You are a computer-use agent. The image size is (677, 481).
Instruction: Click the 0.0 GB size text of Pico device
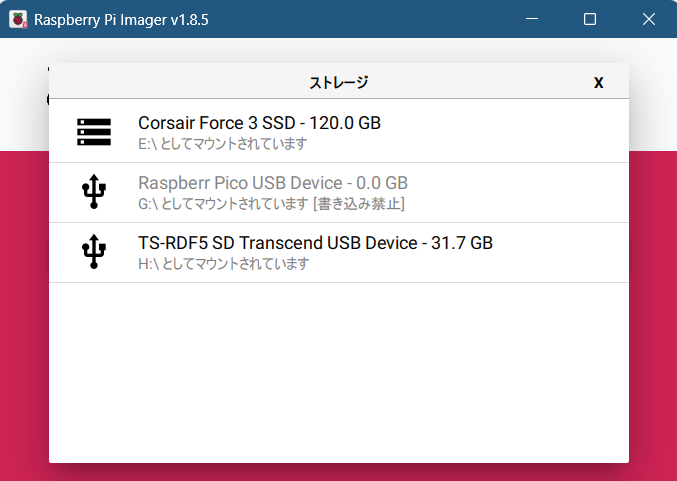click(382, 183)
